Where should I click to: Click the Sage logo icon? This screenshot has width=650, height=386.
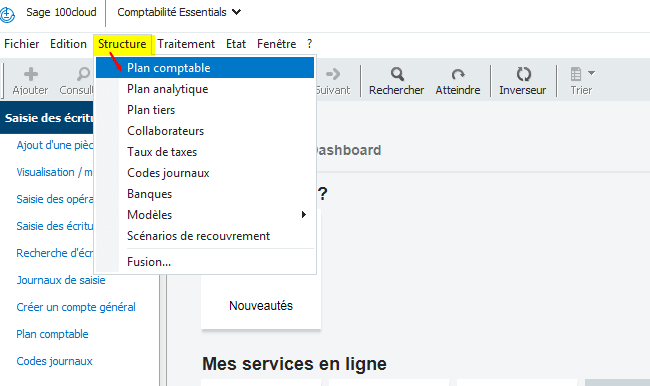tap(7, 14)
